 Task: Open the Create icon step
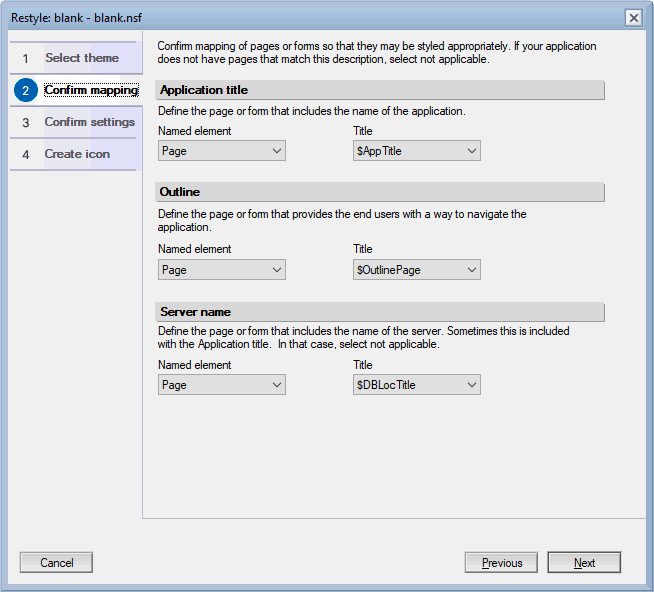[76, 154]
